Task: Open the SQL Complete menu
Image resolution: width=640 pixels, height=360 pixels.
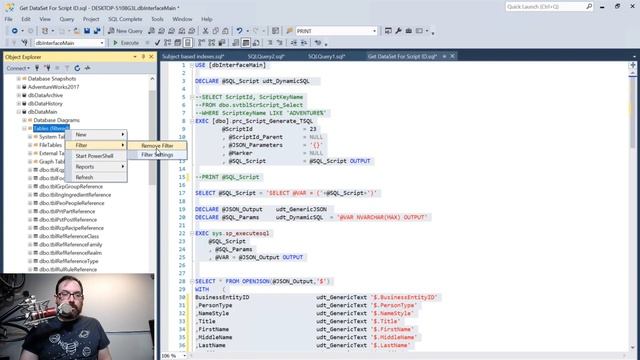Action: pos(125,19)
